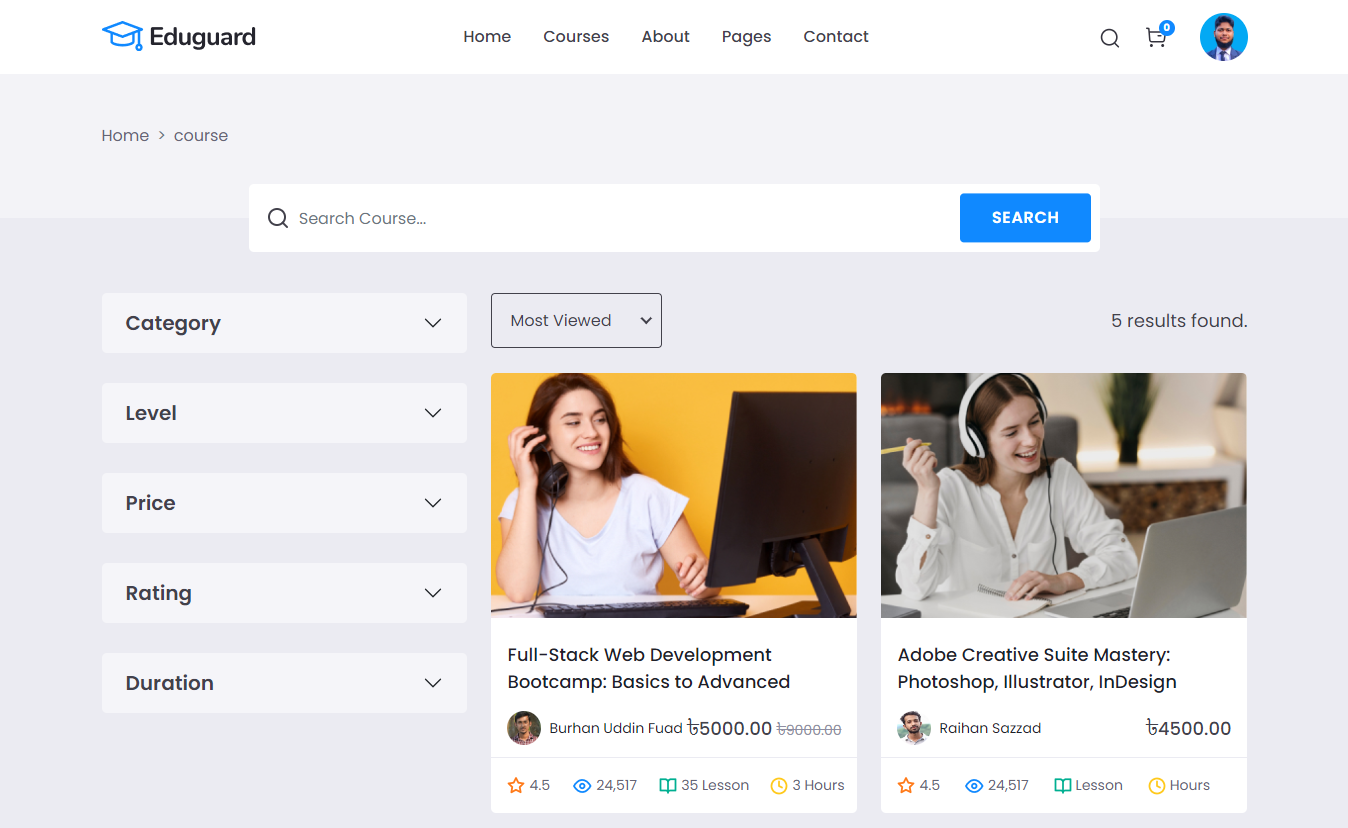Go to the About menu item

[665, 37]
